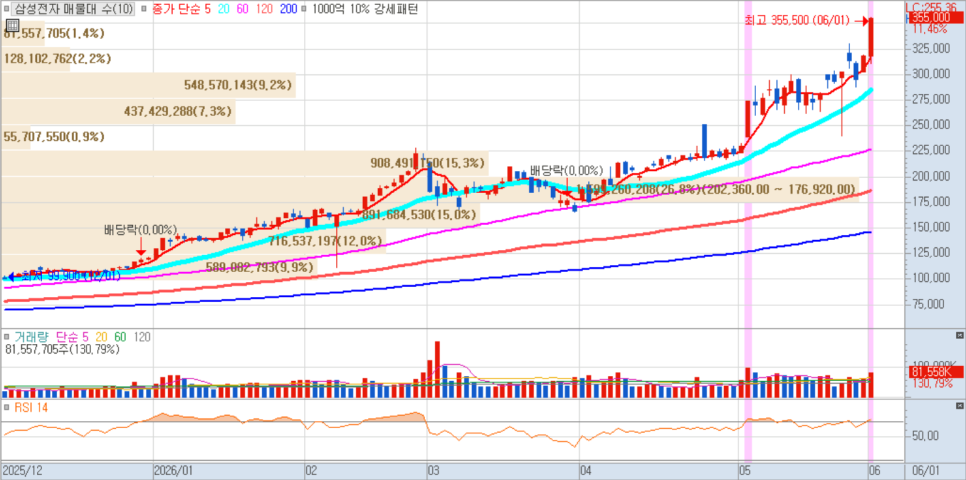Viewport: 966px width, 480px height.
Task: Click the 716,537,197(12.0%) volume profile bar
Action: point(193,241)
